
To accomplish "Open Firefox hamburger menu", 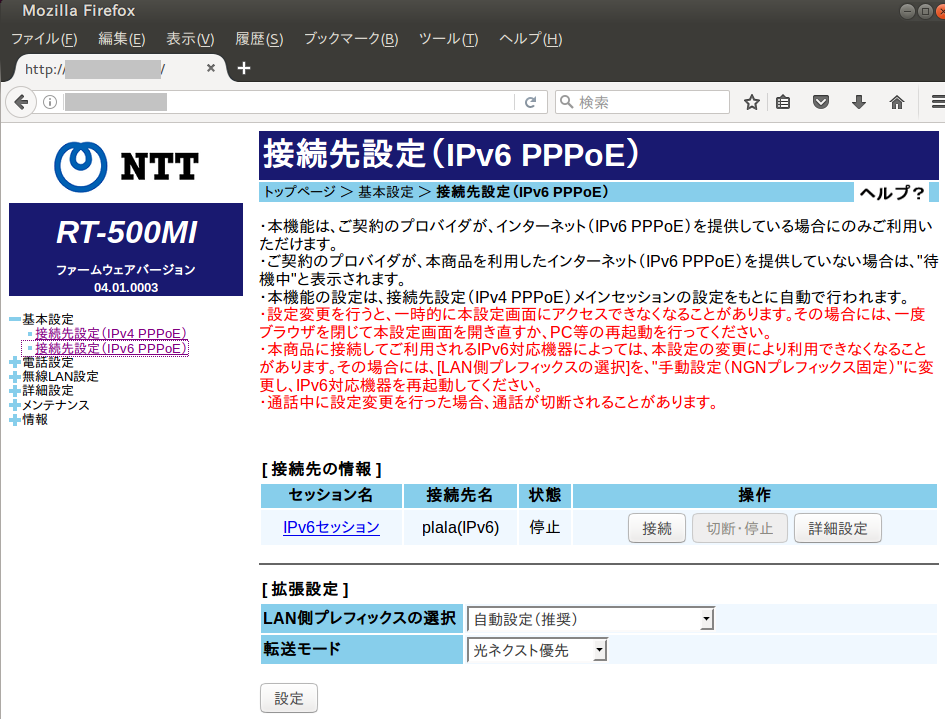I will [x=938, y=102].
